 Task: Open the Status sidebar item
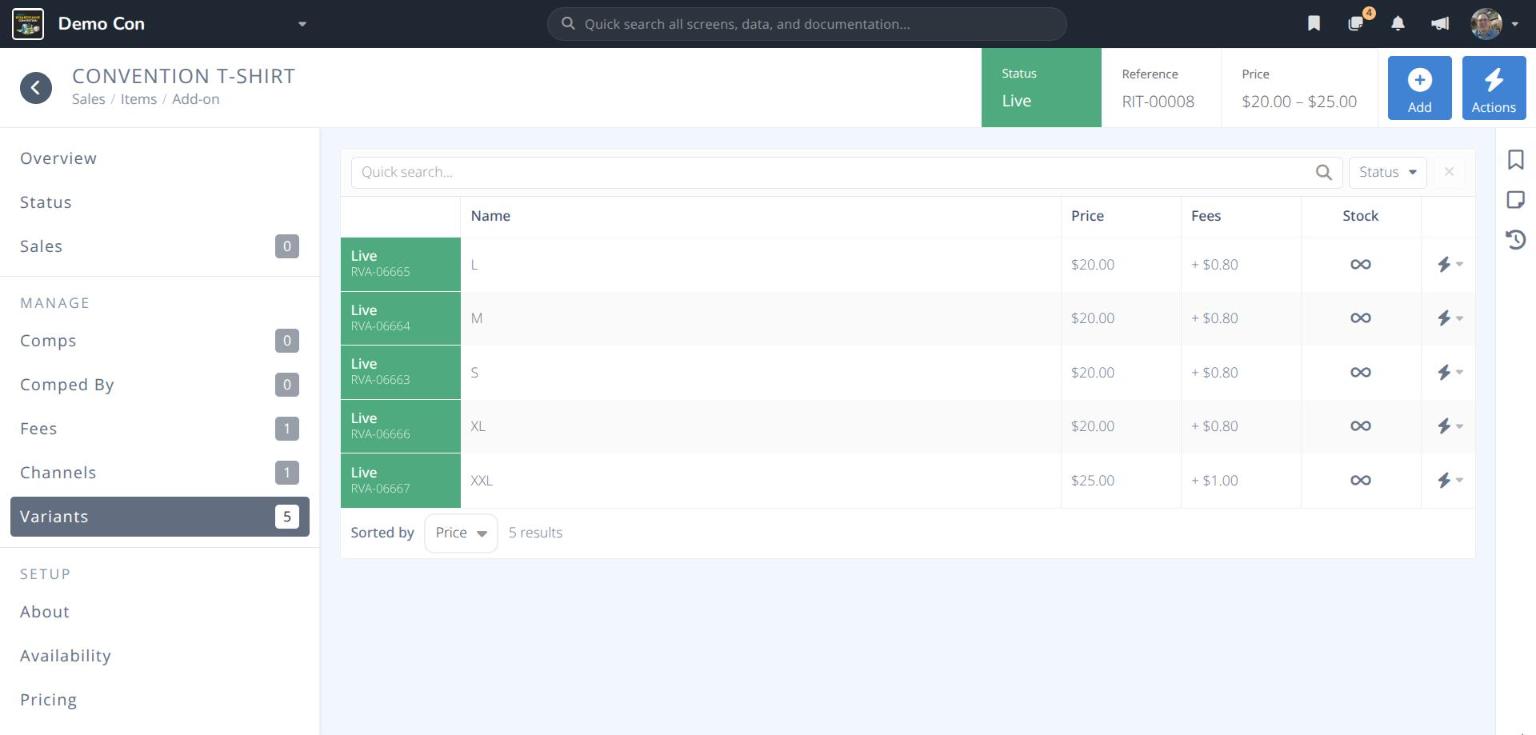[160, 202]
